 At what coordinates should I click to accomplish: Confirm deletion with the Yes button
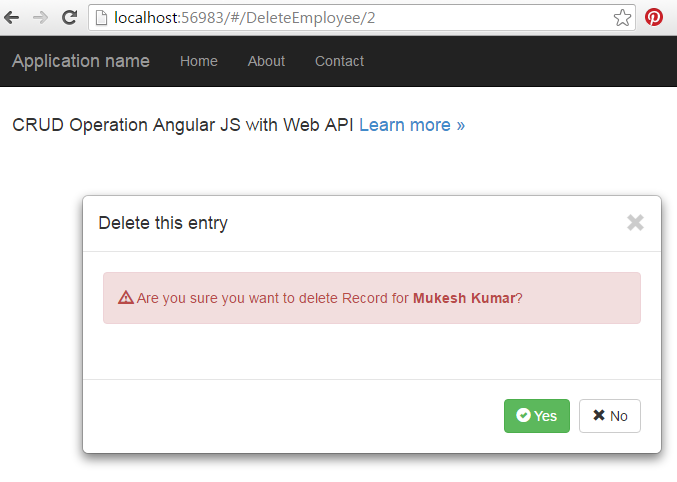(x=537, y=416)
